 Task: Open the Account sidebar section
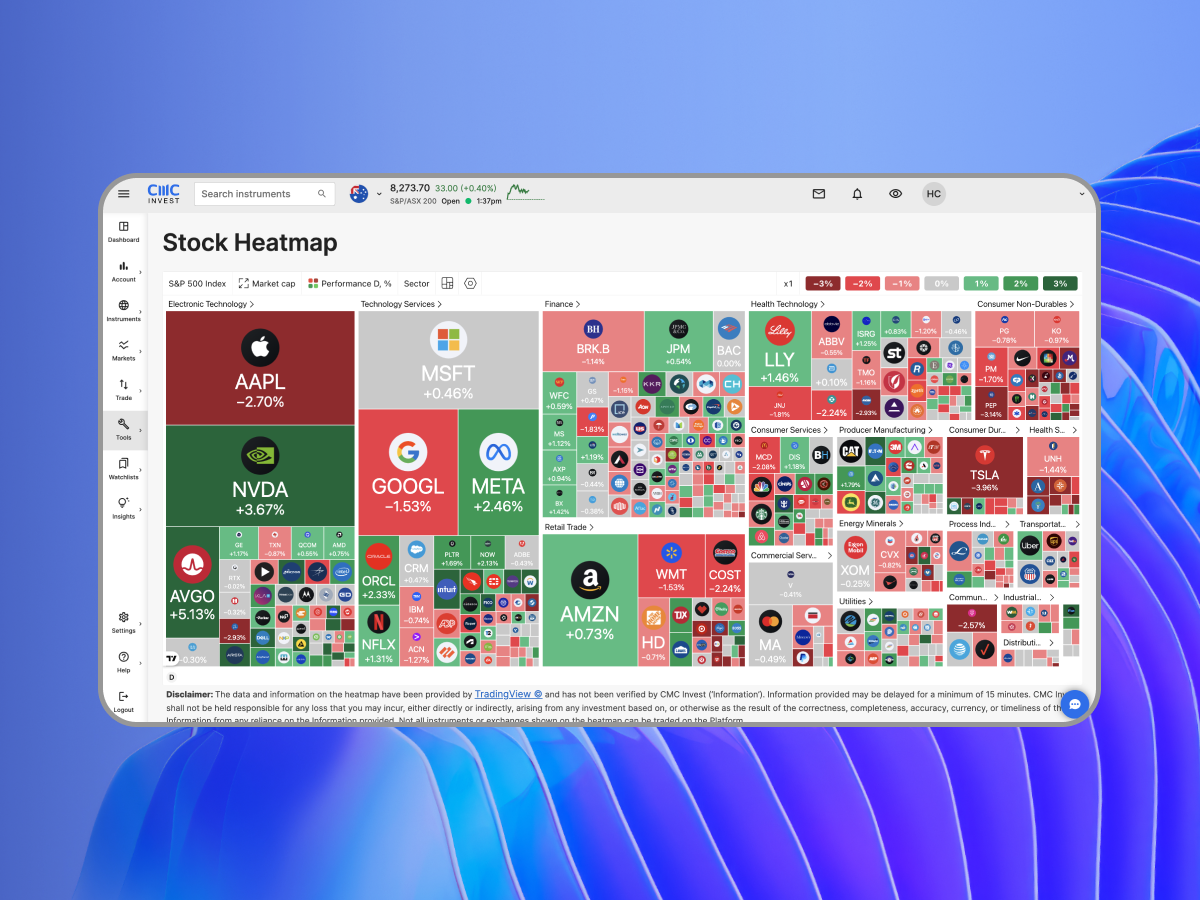[124, 272]
